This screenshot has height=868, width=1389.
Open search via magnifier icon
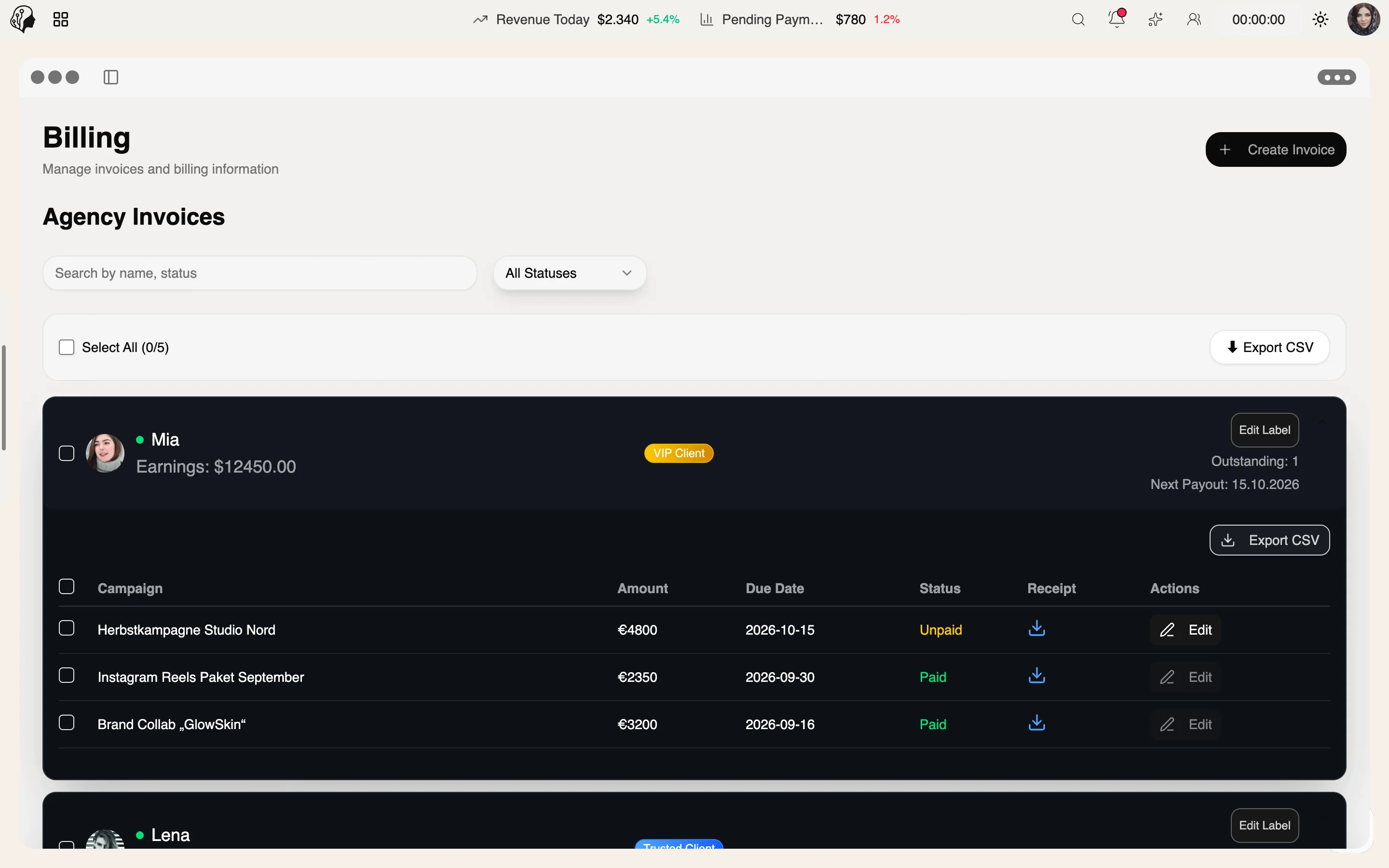tap(1078, 19)
